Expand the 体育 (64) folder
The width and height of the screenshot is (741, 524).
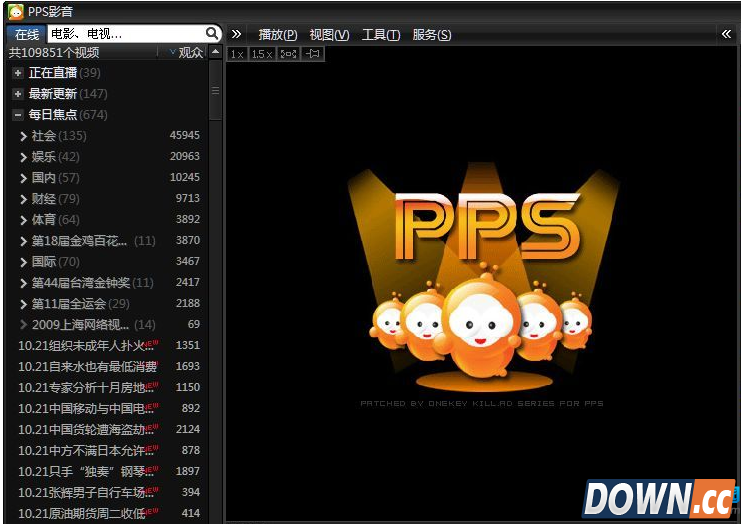point(24,220)
